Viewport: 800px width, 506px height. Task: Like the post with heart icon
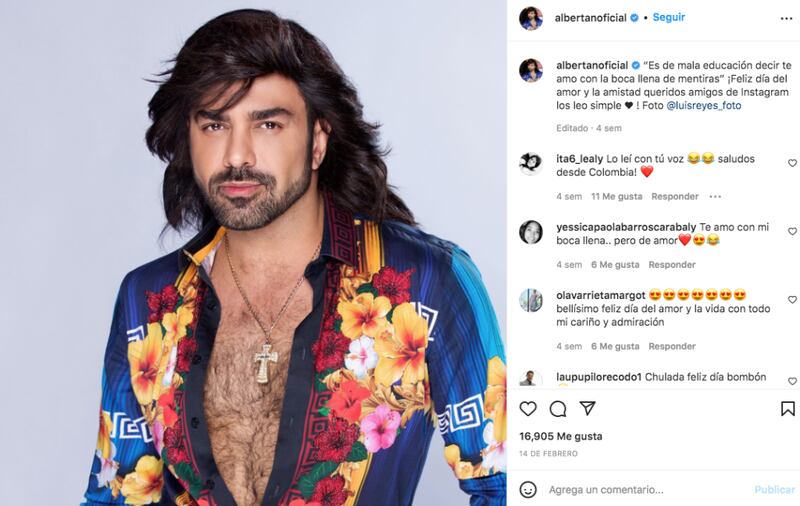pyautogui.click(x=528, y=409)
